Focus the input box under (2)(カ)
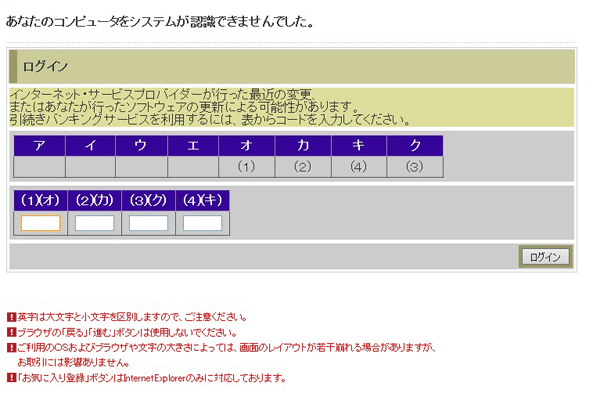The width and height of the screenshot is (600, 397). (95, 223)
